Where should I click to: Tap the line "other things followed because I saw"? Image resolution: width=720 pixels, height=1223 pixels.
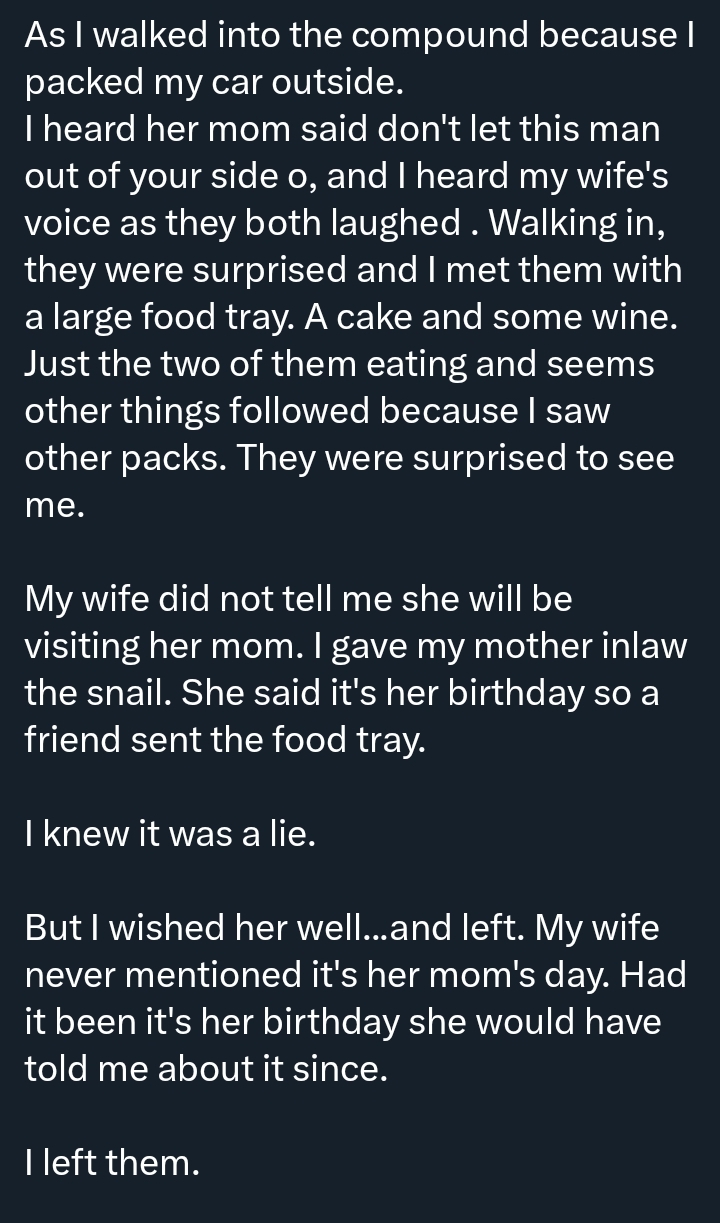click(x=317, y=411)
